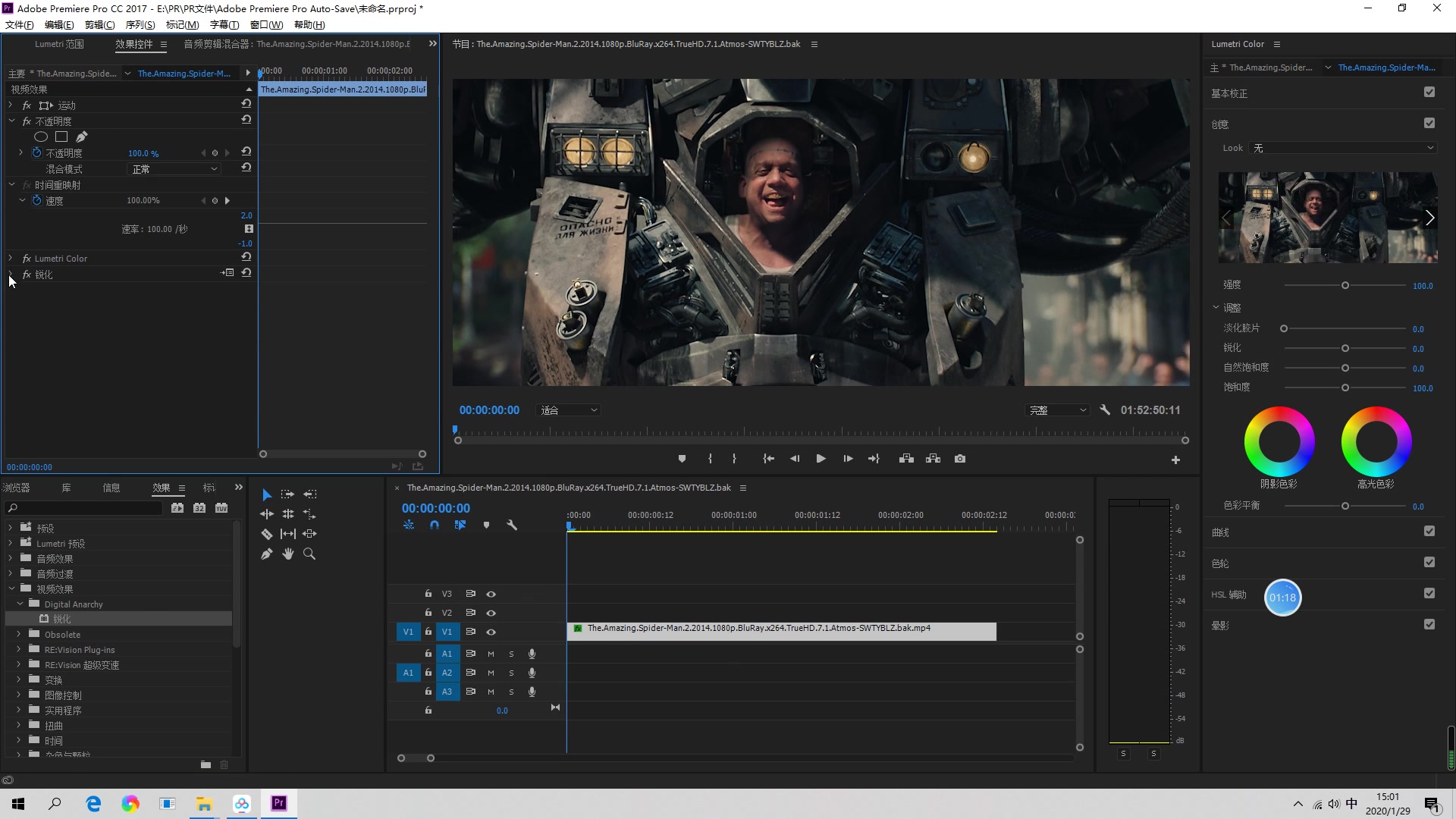1456x819 pixels.
Task: Reset the Lumetri Color effect
Action: (246, 257)
